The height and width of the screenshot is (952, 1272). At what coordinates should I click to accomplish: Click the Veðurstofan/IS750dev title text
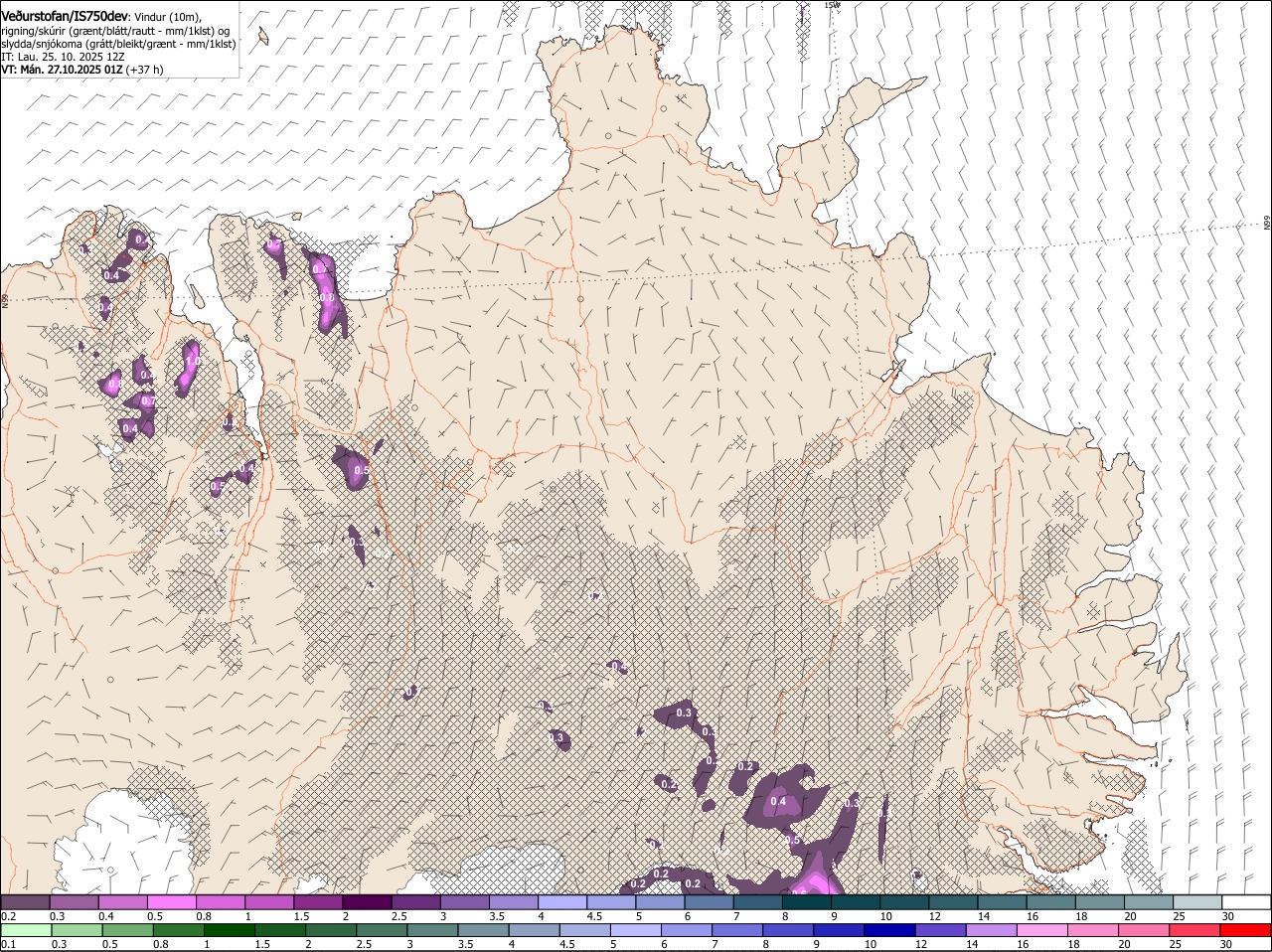pos(64,17)
